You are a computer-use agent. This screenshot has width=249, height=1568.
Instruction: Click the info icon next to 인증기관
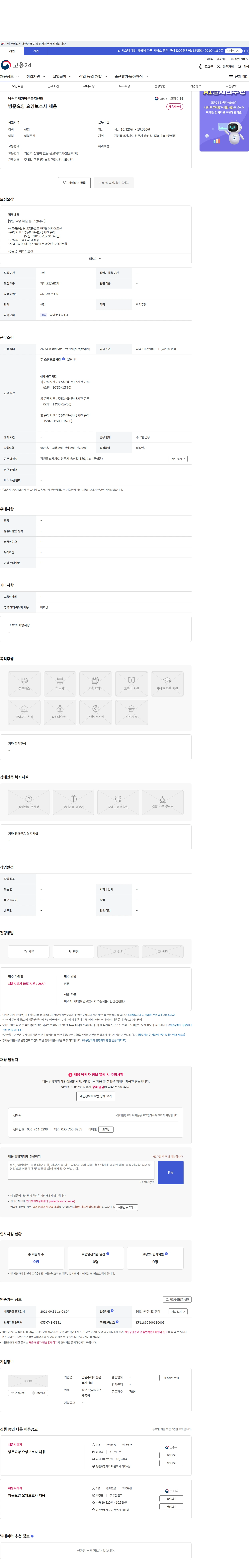pyautogui.click(x=112, y=1310)
